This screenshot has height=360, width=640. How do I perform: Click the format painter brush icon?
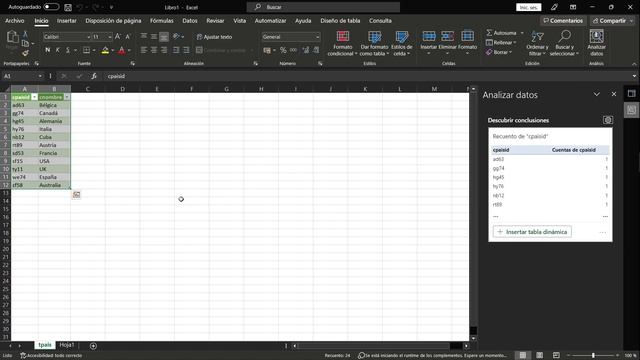pos(25,53)
